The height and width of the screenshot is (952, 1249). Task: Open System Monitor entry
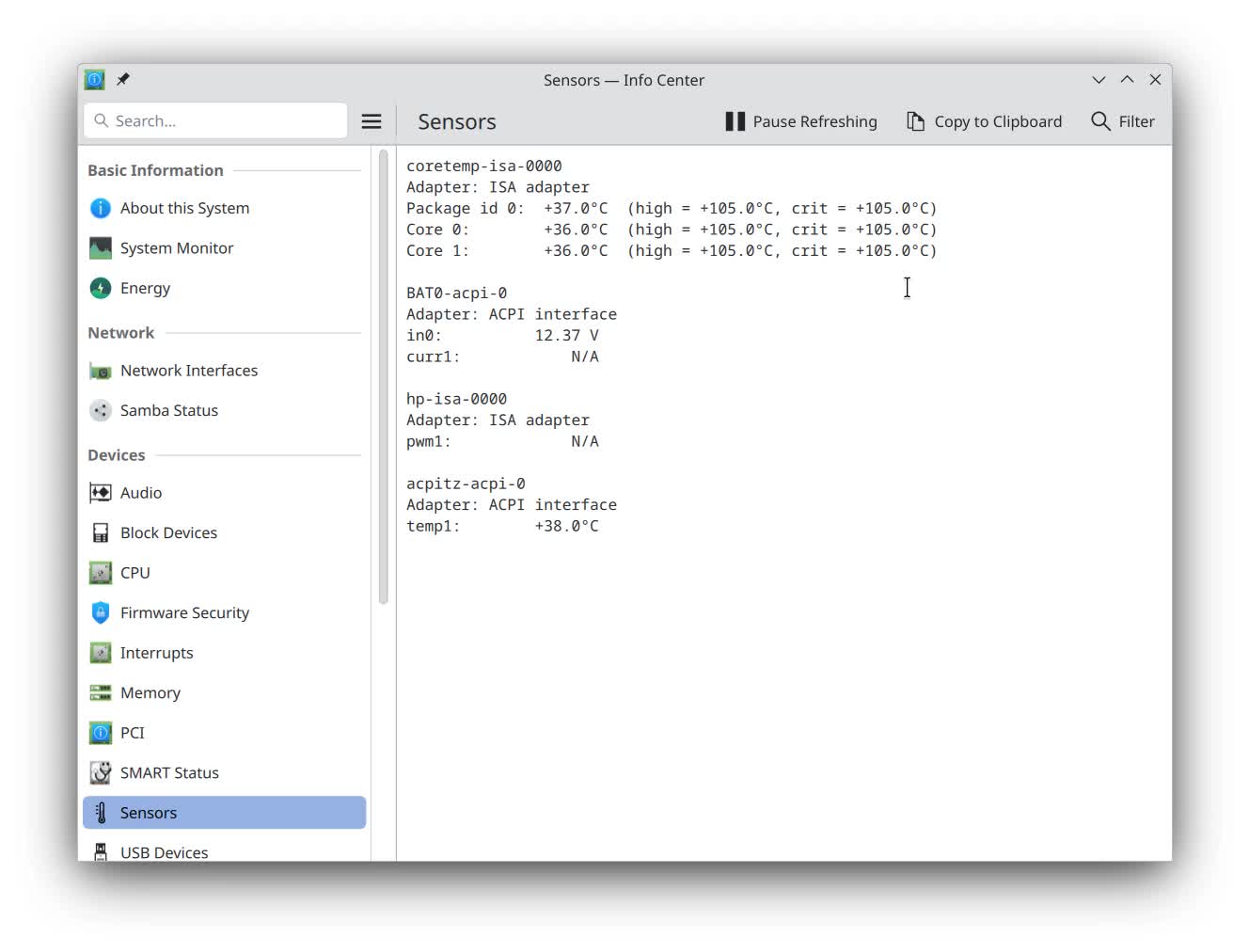(x=224, y=248)
